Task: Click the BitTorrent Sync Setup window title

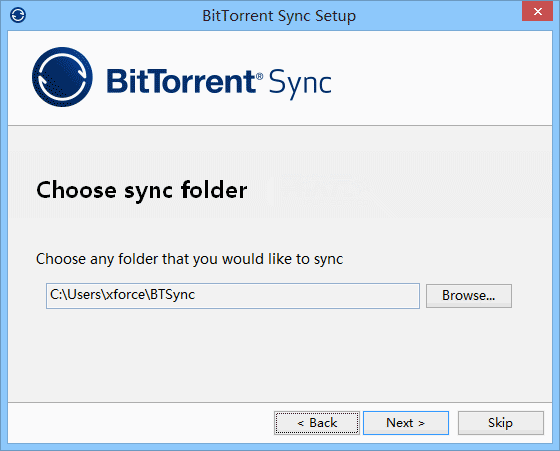Action: point(279,16)
